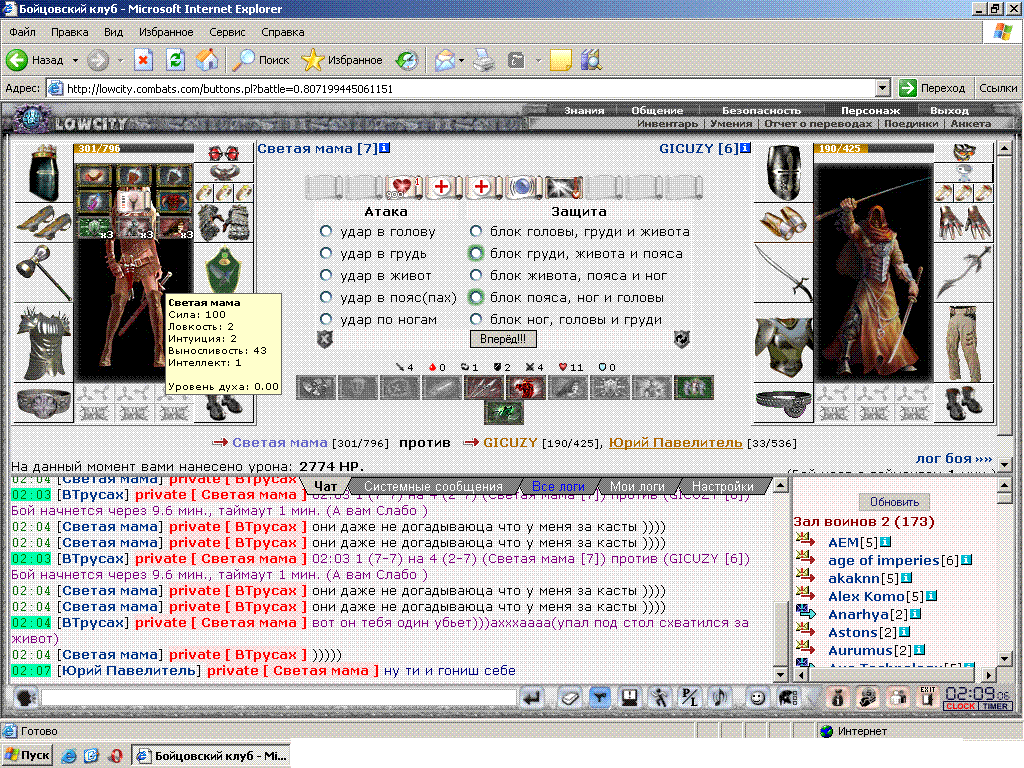The width and height of the screenshot is (1024, 768).
Task: Use the heart healing scroll
Action: tap(402, 187)
